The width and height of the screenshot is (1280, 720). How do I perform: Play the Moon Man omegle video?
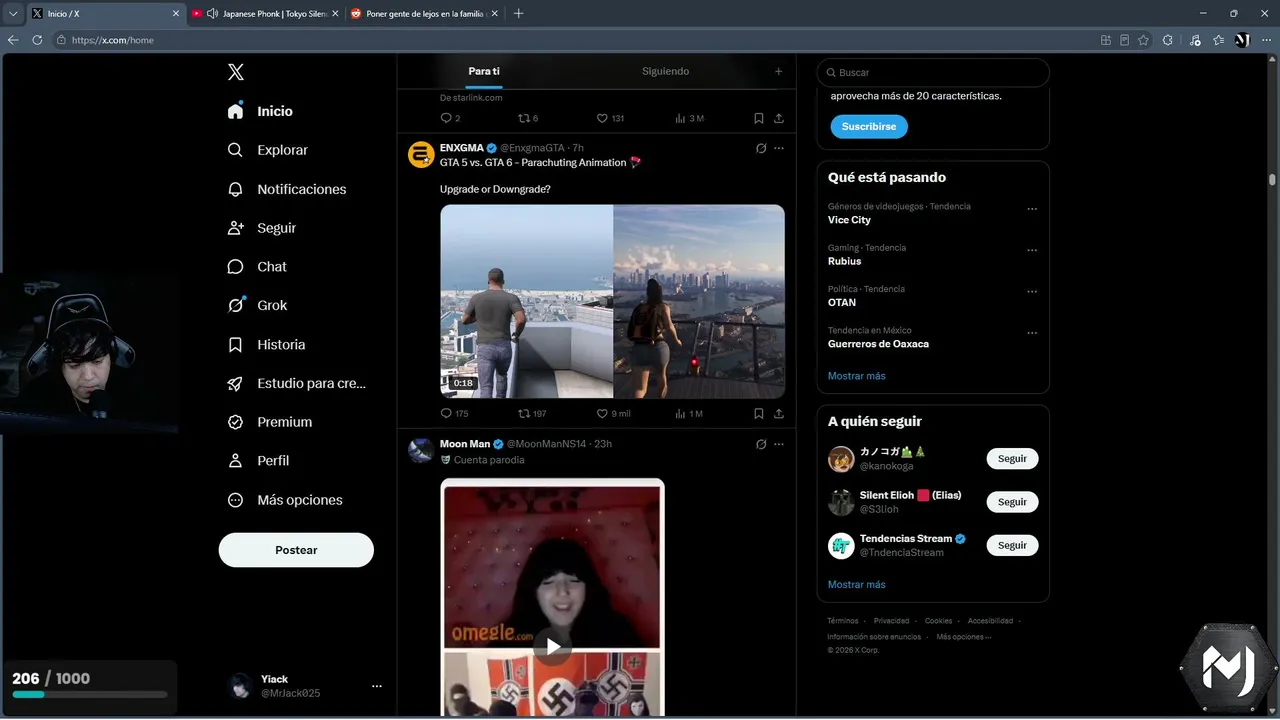click(x=552, y=646)
